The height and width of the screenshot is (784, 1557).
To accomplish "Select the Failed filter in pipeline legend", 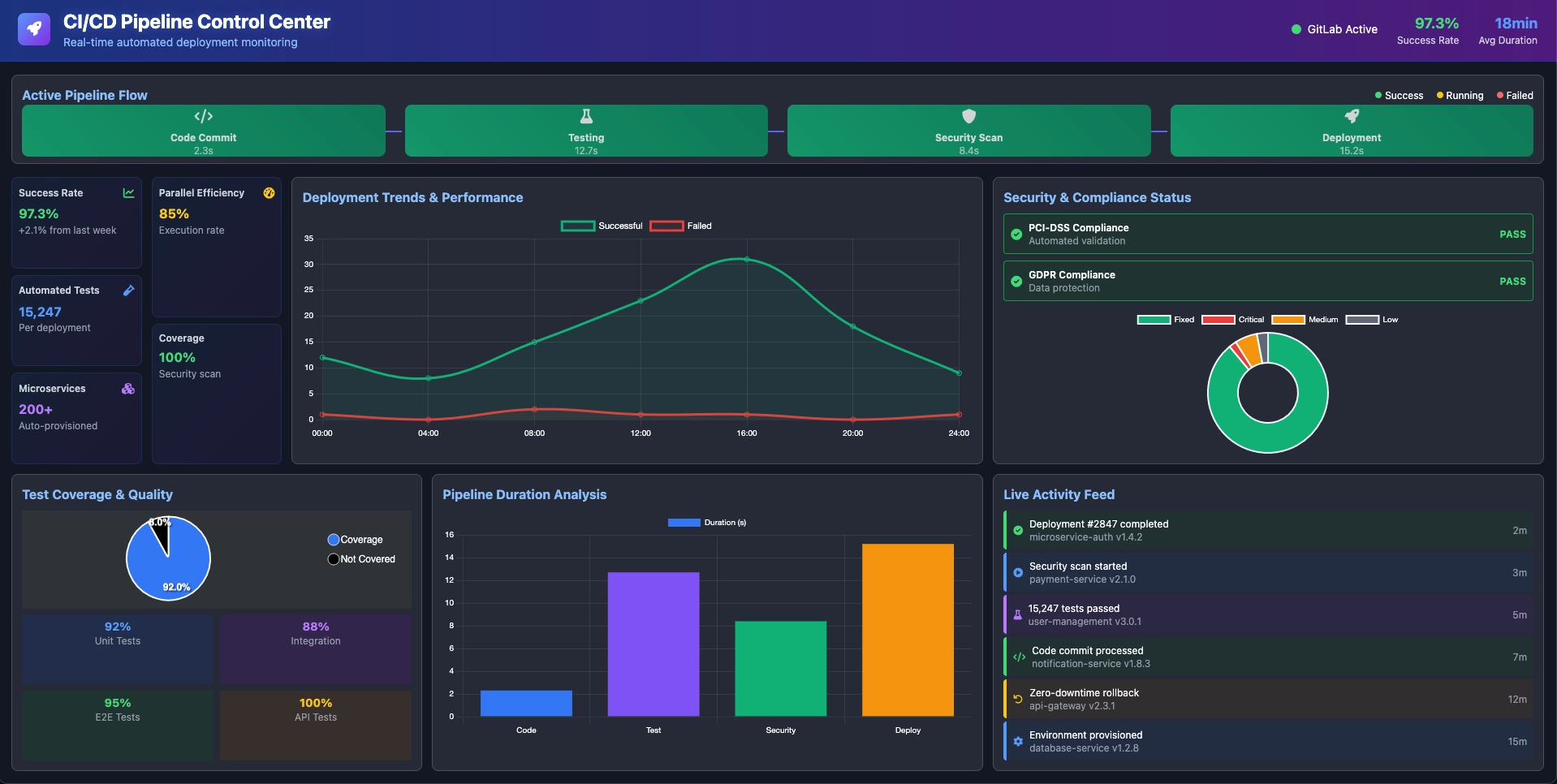I will pos(1515,95).
